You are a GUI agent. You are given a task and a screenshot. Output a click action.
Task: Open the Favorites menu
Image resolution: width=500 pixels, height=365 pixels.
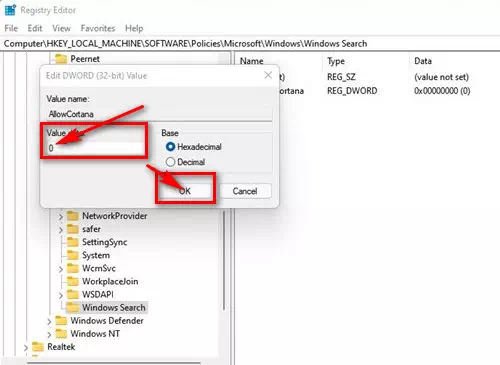[98, 28]
